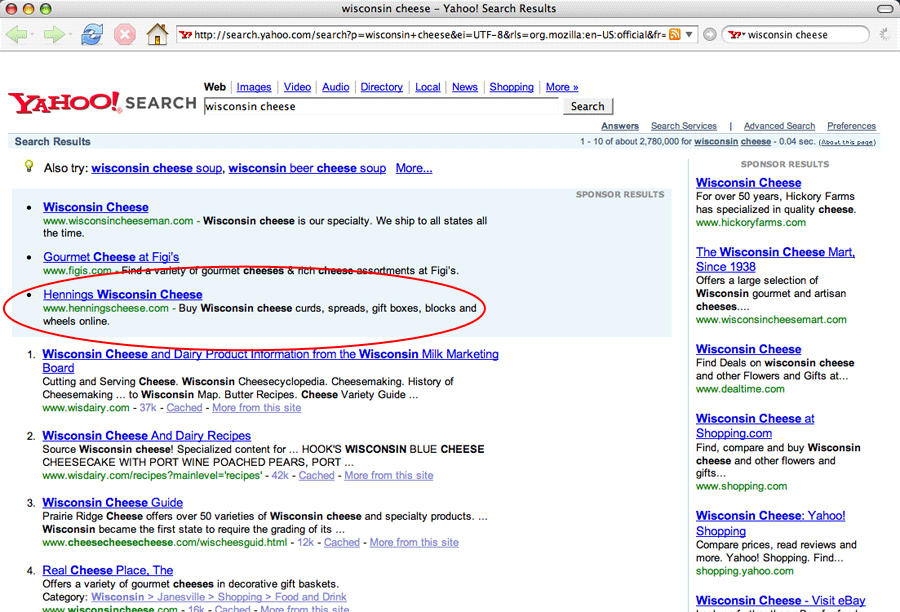This screenshot has width=900, height=612.
Task: Open wisconsincheeseman.com sponsor Wisconsin Cheese link
Action: point(96,207)
